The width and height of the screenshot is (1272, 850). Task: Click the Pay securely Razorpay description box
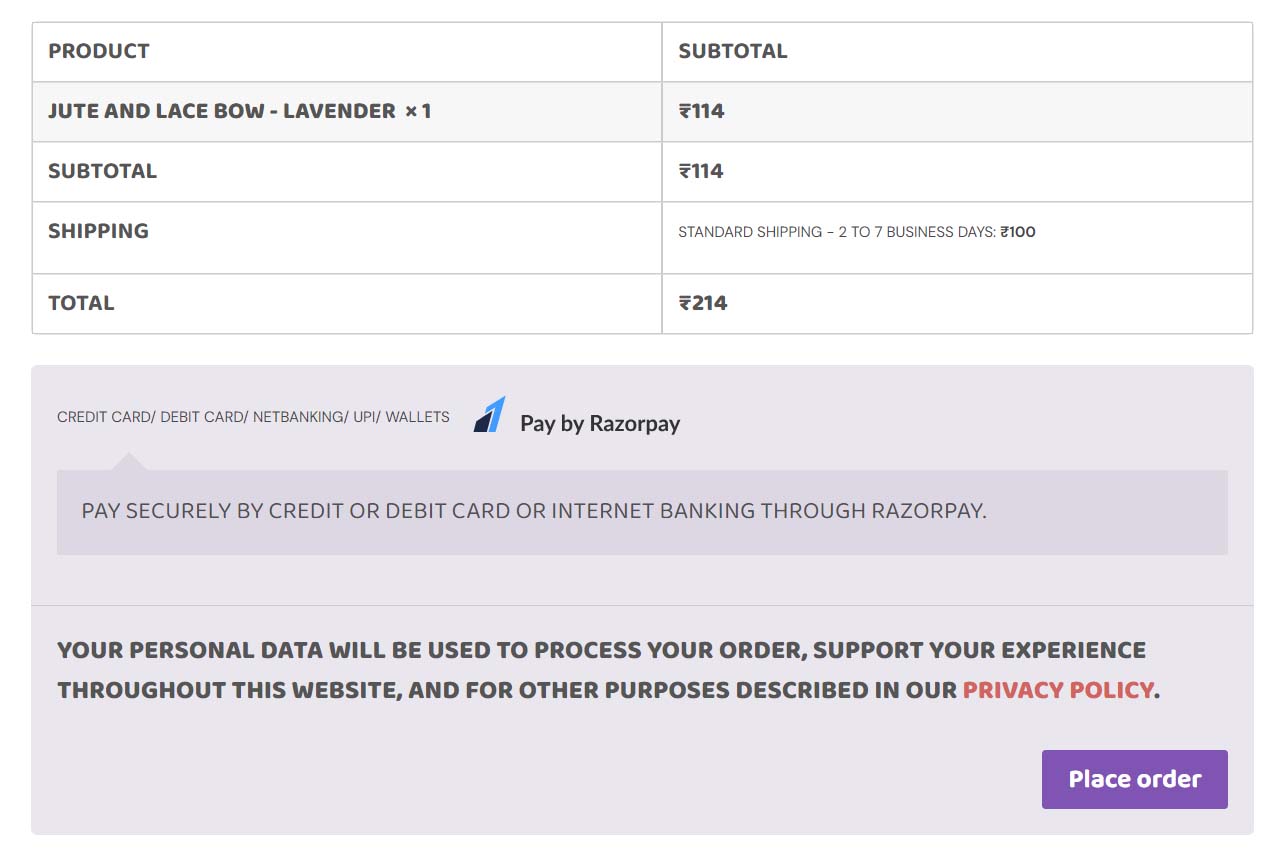642,512
